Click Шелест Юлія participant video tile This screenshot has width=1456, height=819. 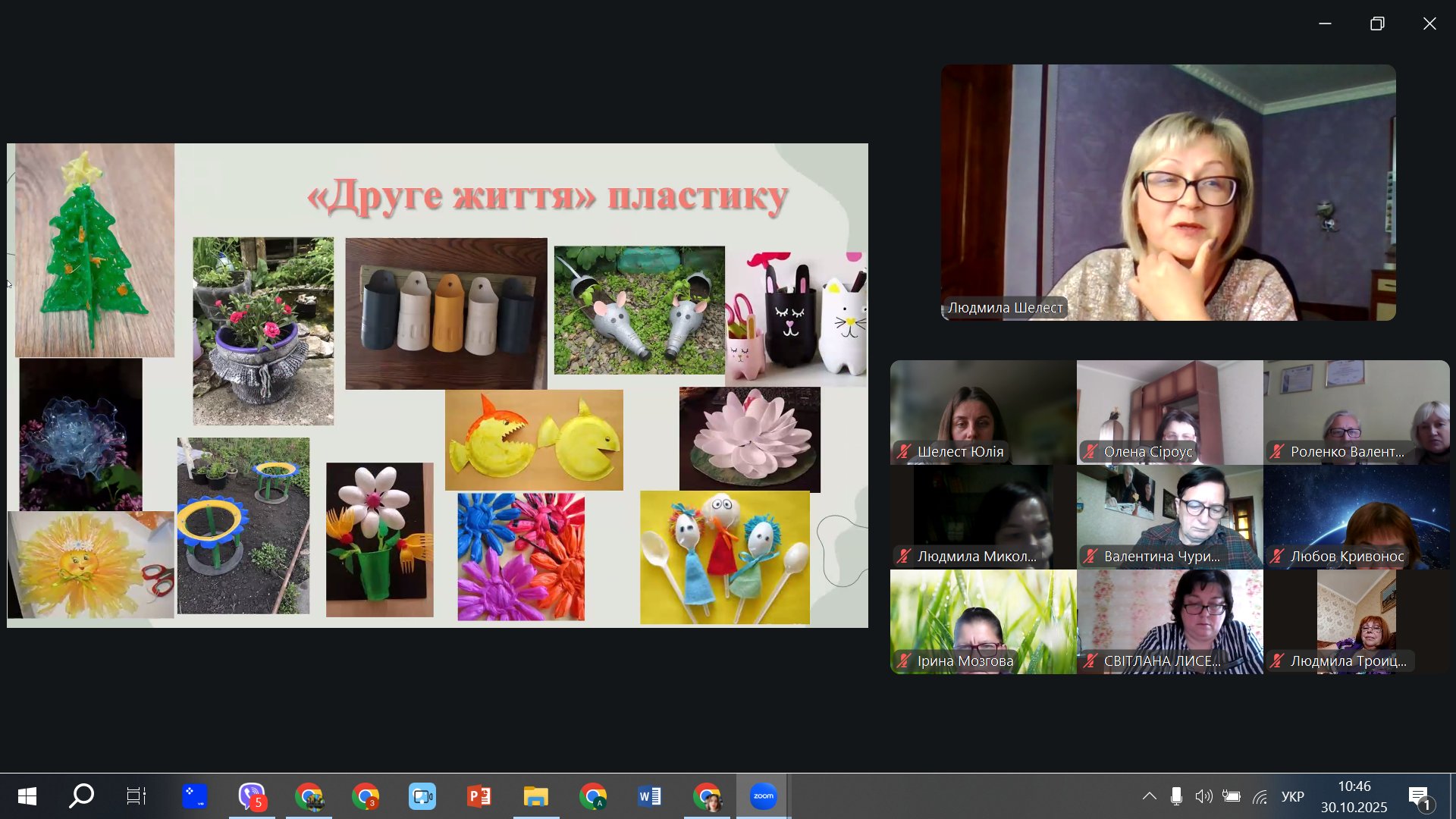tap(983, 412)
